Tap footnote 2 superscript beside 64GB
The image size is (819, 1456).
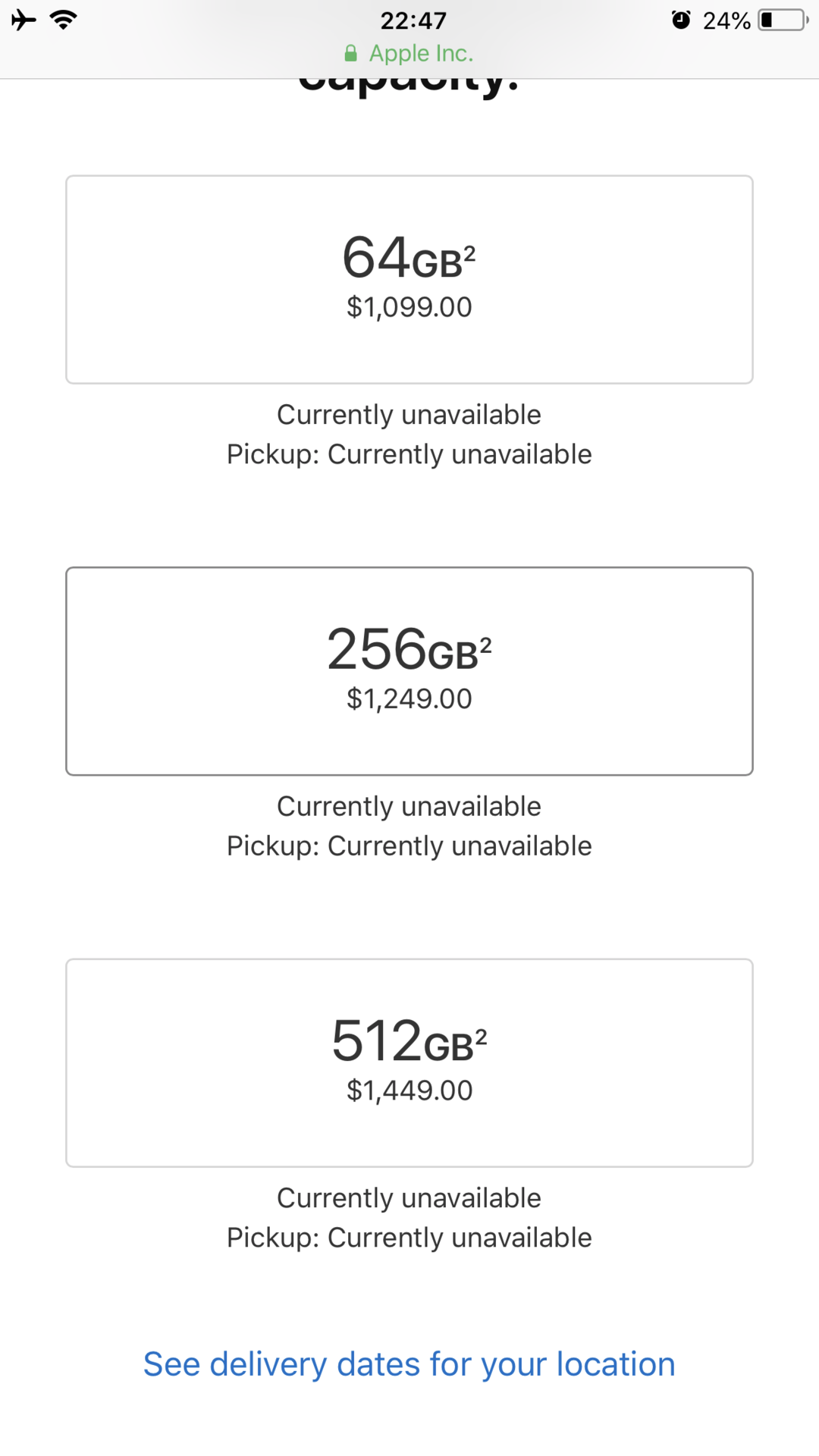pyautogui.click(x=469, y=253)
